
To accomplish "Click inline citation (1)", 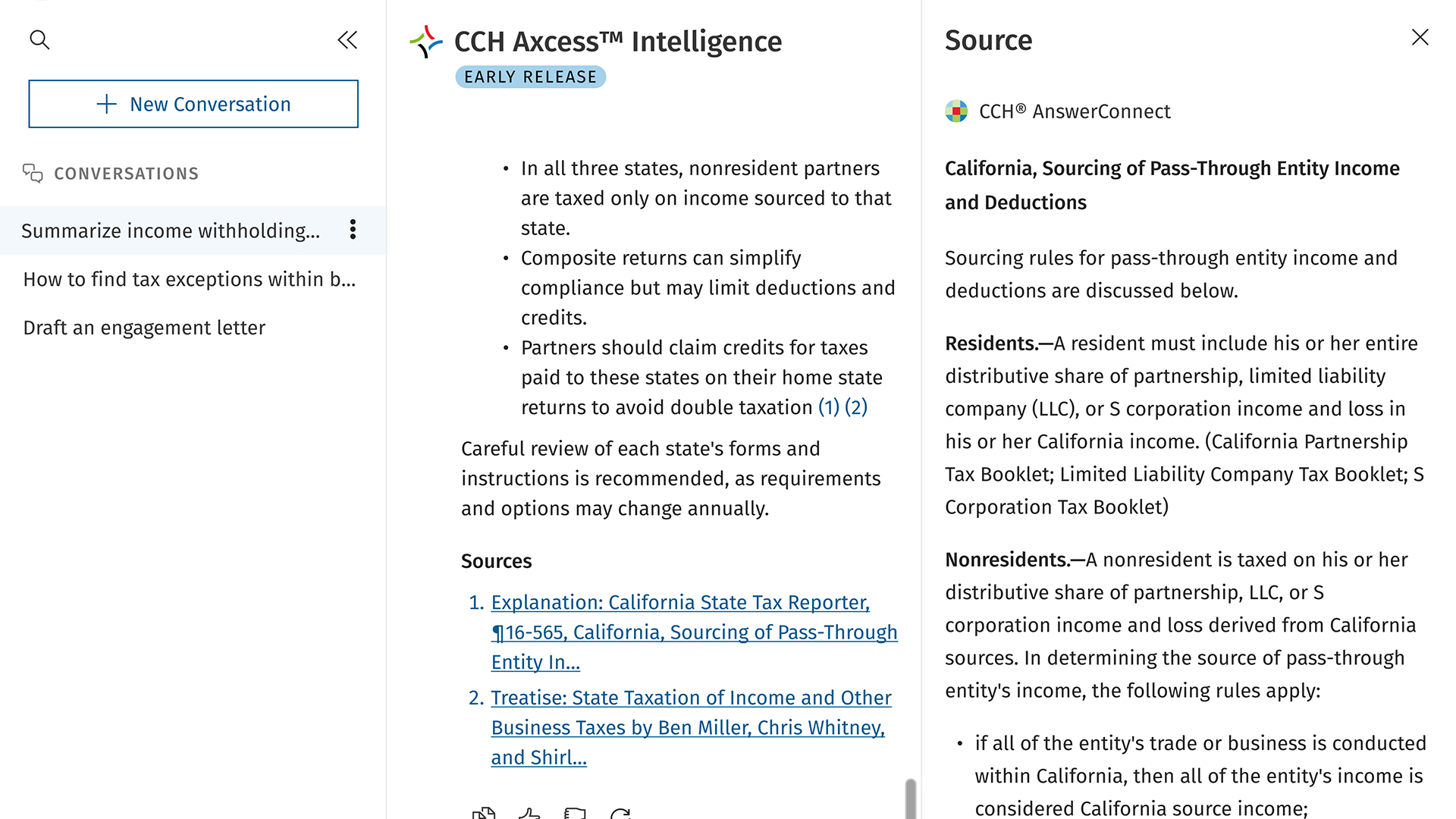I will [828, 407].
